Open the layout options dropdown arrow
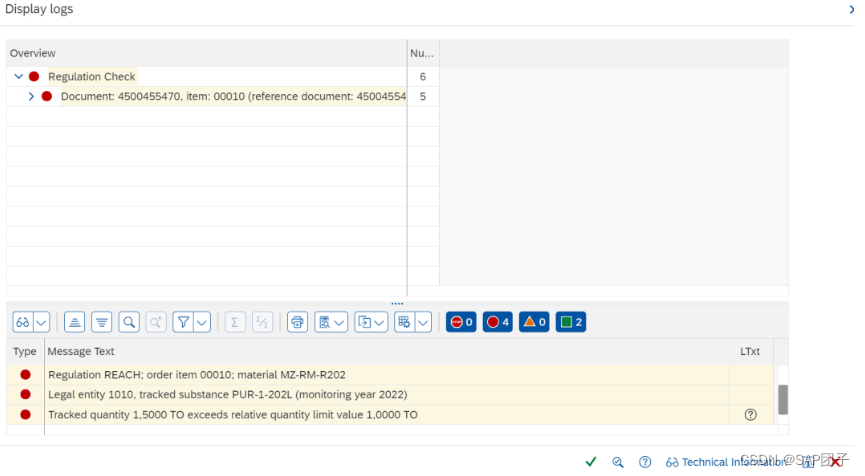865x476 pixels. tap(423, 322)
